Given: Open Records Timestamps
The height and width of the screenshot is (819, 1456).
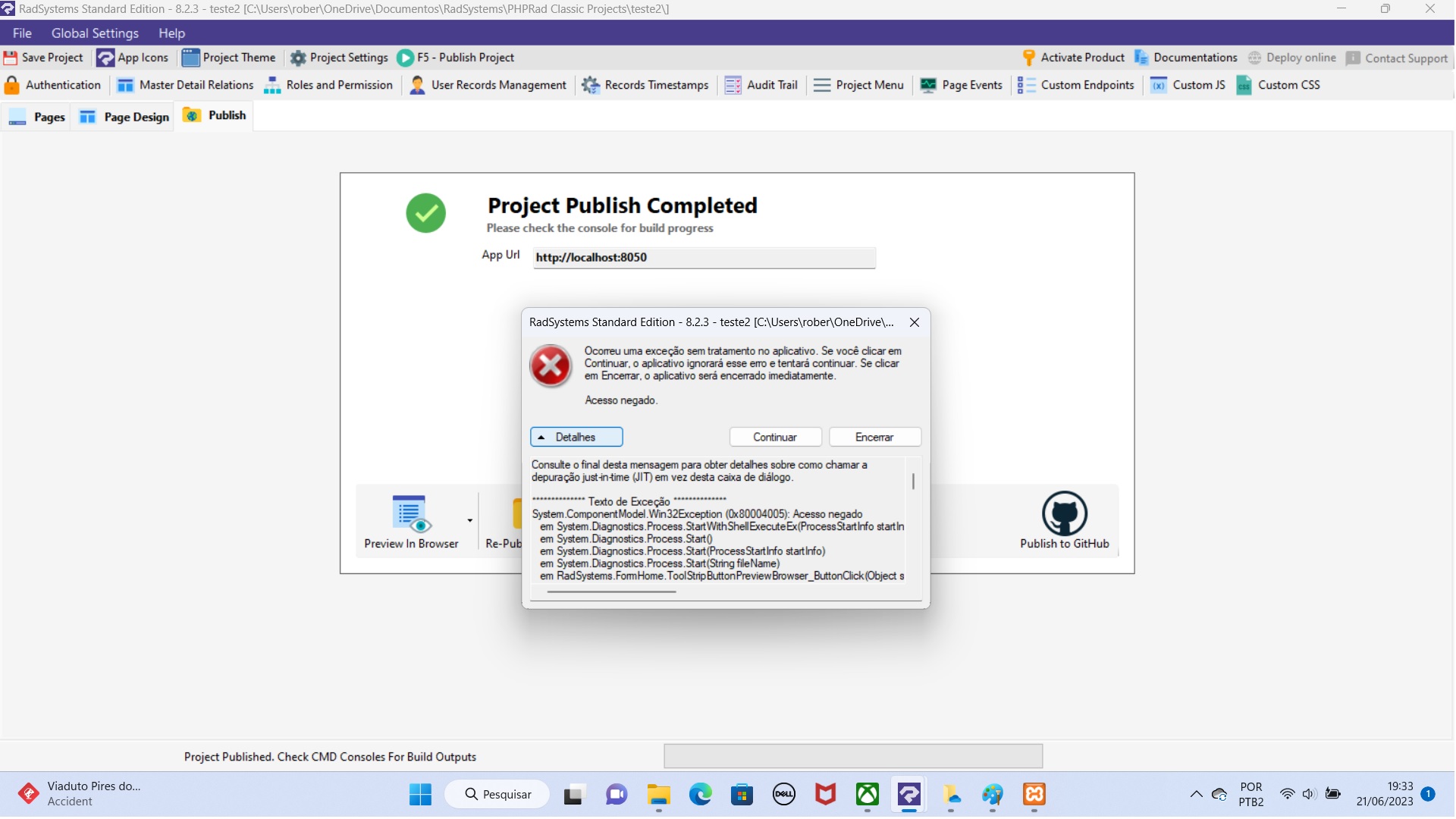Looking at the screenshot, I should tap(645, 85).
